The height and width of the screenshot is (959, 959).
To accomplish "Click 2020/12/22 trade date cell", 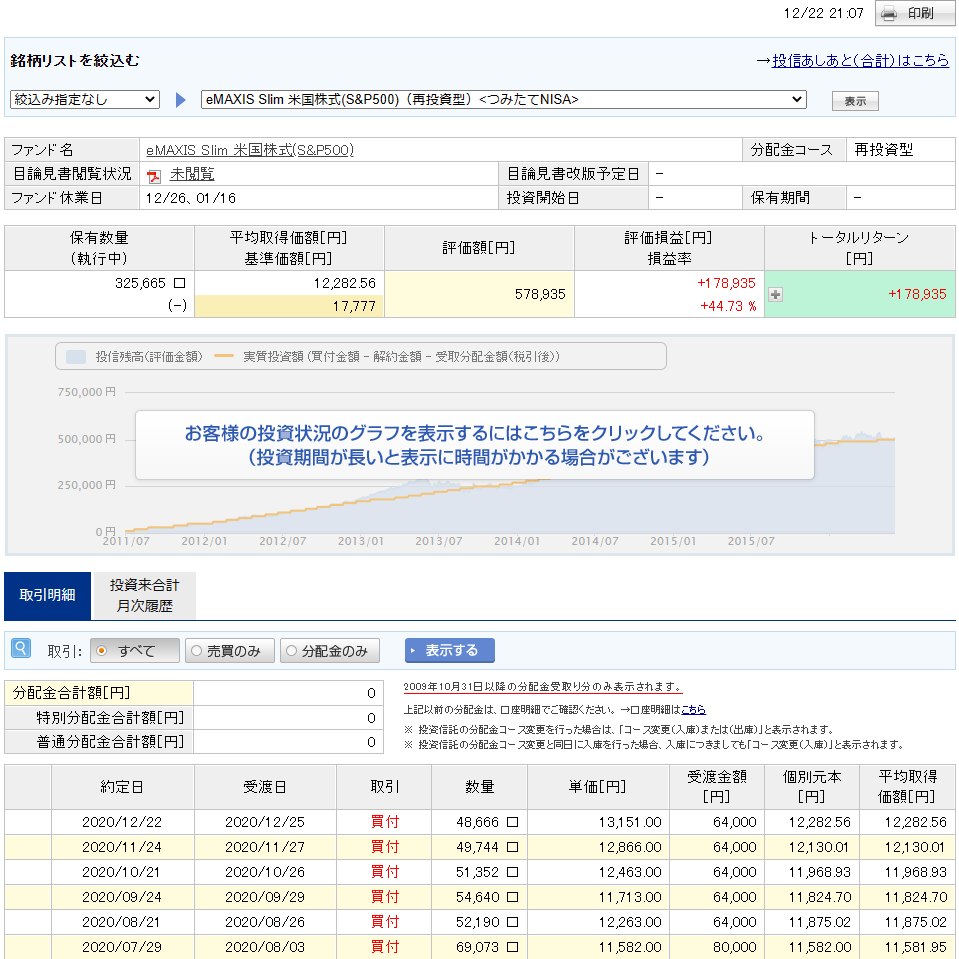I will (122, 822).
